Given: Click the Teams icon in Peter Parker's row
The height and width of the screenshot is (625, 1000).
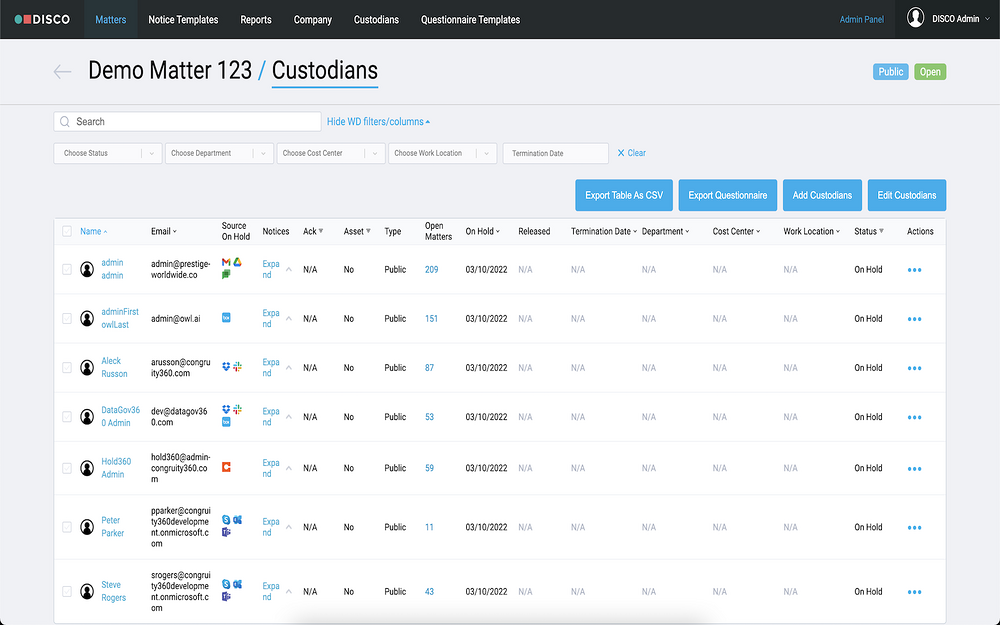Looking at the screenshot, I should tap(226, 532).
